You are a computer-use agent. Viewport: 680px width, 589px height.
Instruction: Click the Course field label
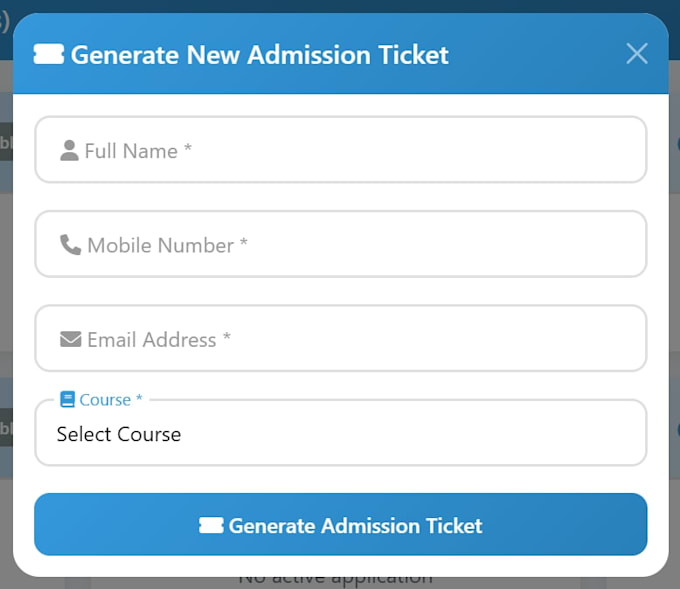[x=105, y=399]
